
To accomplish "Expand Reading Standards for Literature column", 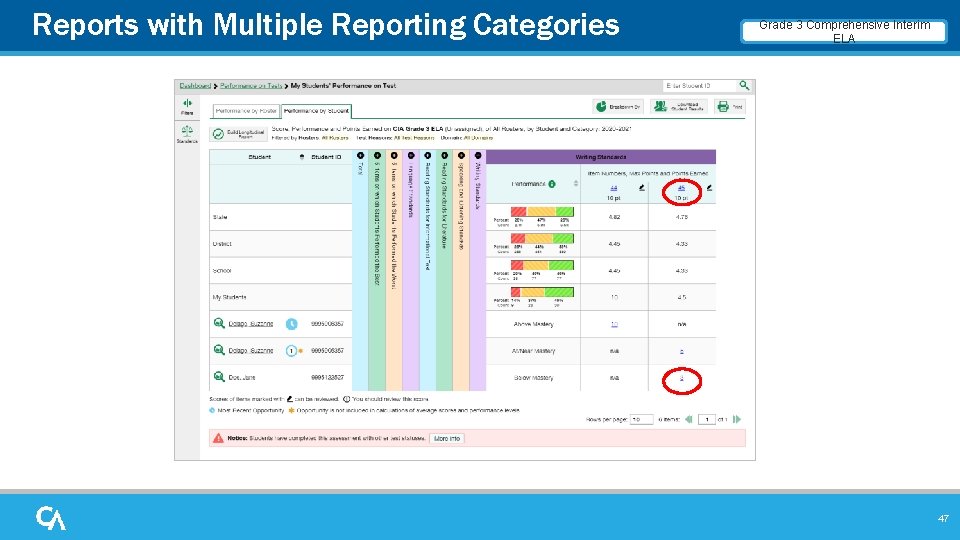I will (x=444, y=156).
